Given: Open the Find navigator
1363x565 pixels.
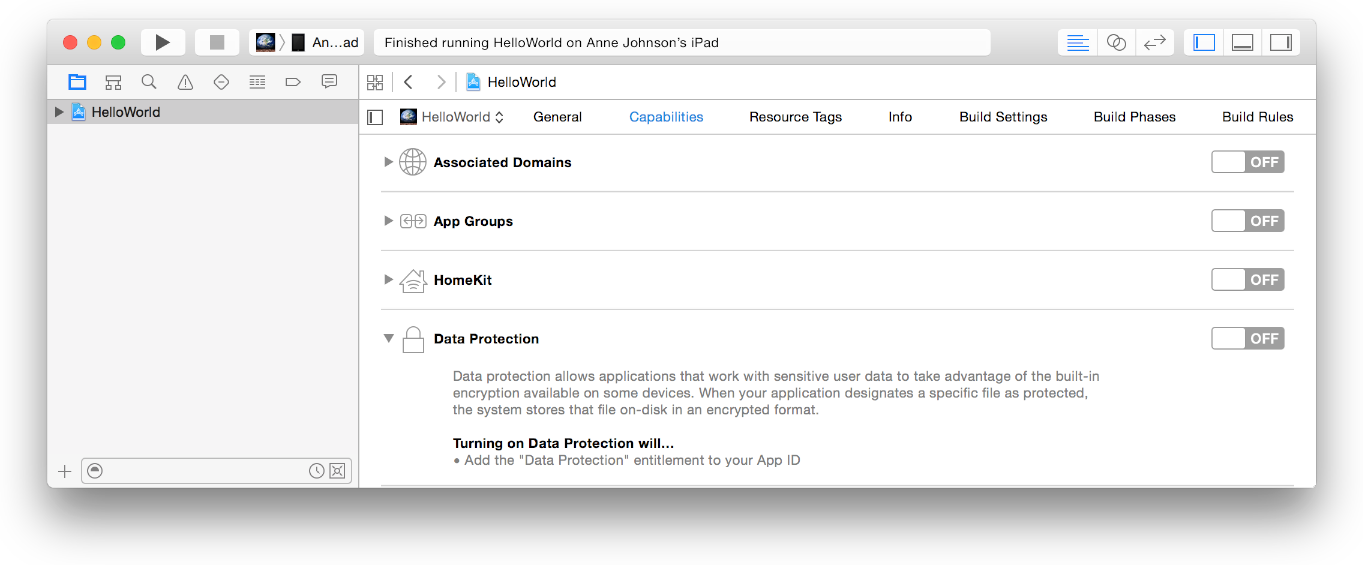Looking at the screenshot, I should (149, 82).
